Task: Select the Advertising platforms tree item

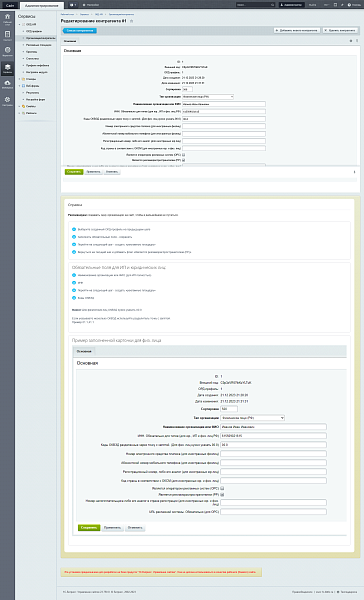Action: pyautogui.click(x=38, y=45)
